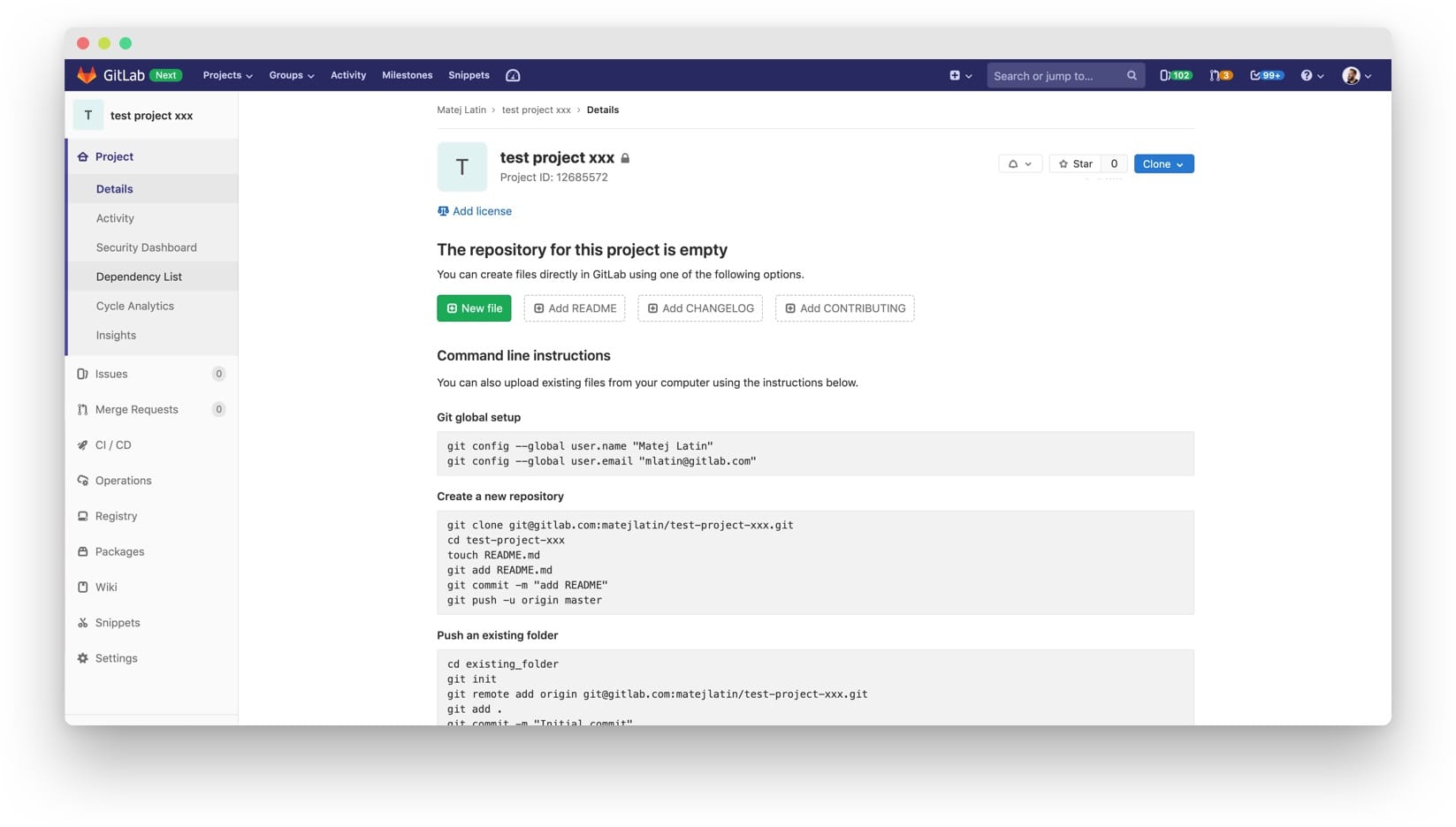Select Activity in the Project sidebar
Image resolution: width=1456 pixels, height=827 pixels.
(152, 218)
